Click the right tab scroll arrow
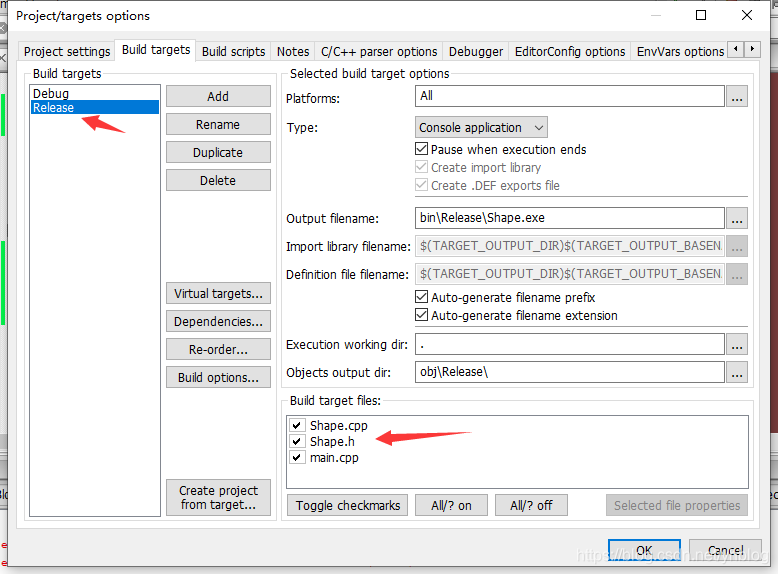The height and width of the screenshot is (574, 778). [752, 49]
